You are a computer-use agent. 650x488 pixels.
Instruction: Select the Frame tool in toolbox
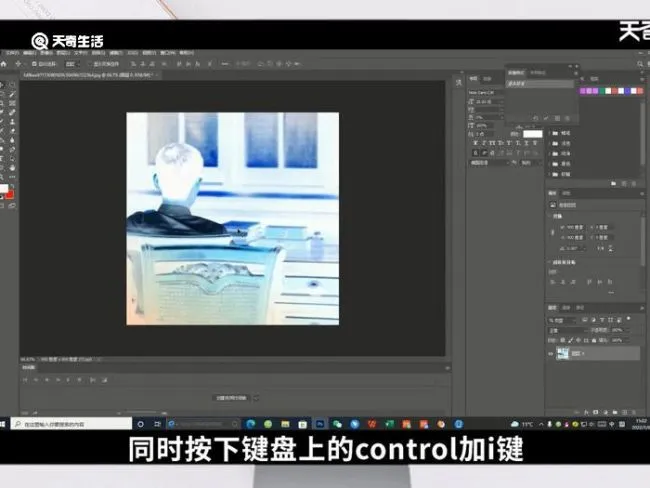pyautogui.click(x=12, y=103)
